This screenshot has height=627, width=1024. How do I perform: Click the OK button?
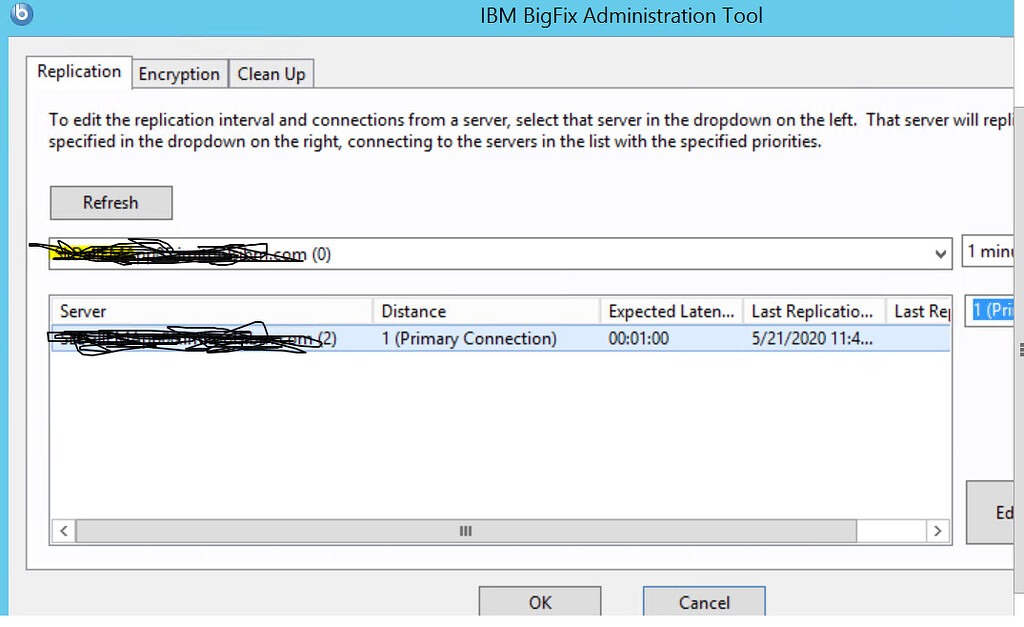pos(539,602)
